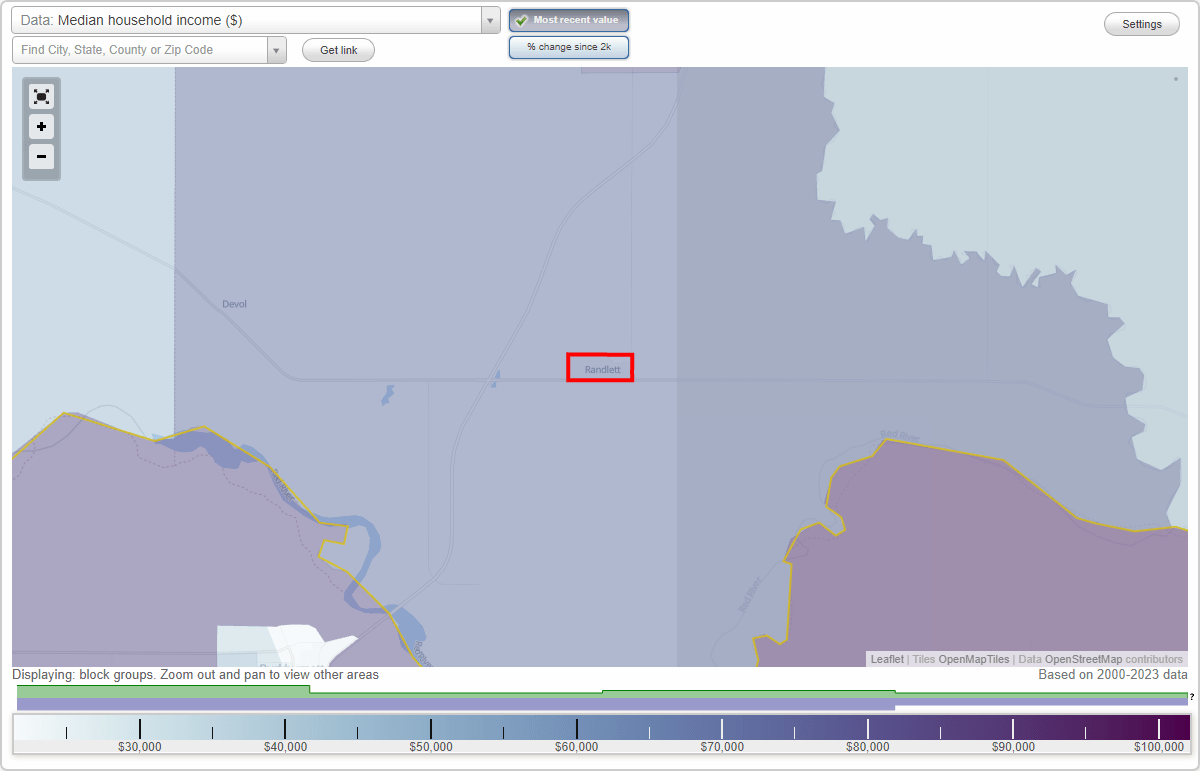Click the Devol town label

point(235,303)
